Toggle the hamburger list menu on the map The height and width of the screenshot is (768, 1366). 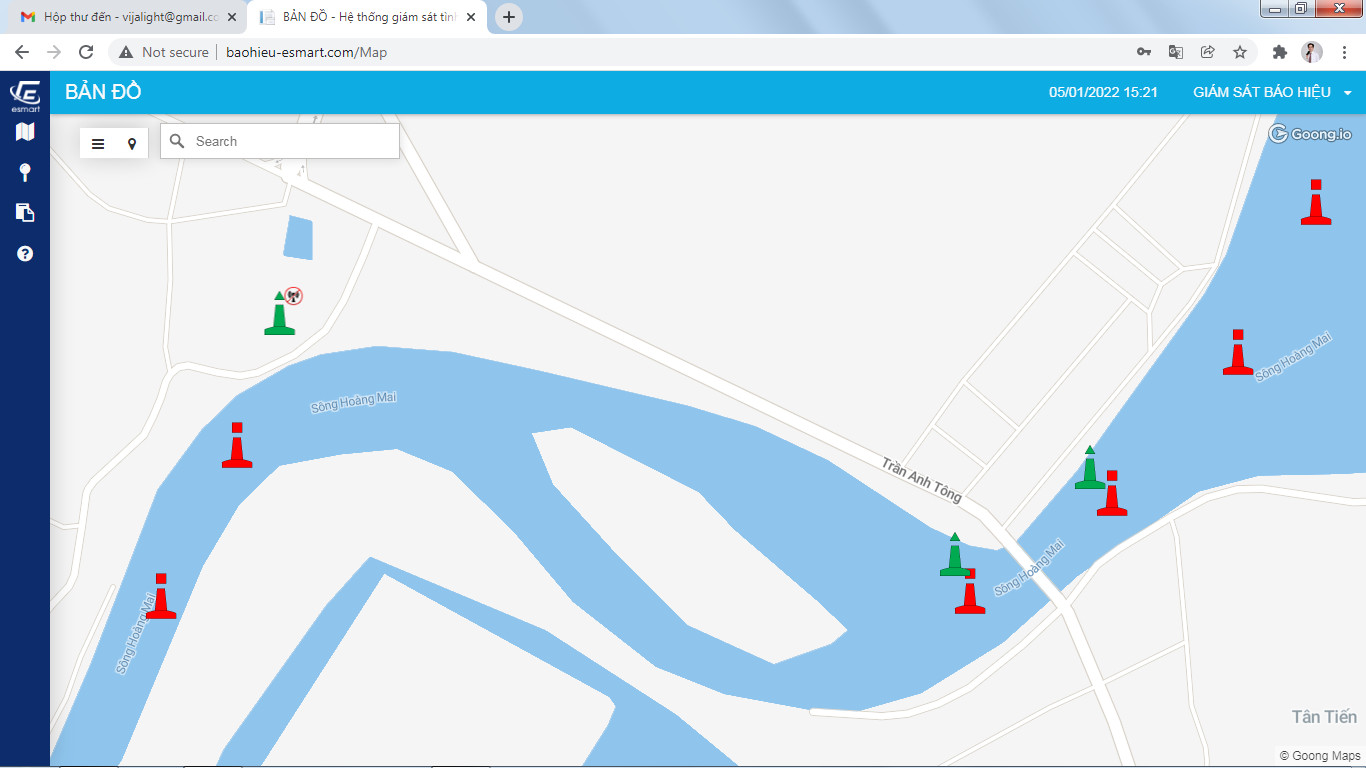tap(98, 143)
